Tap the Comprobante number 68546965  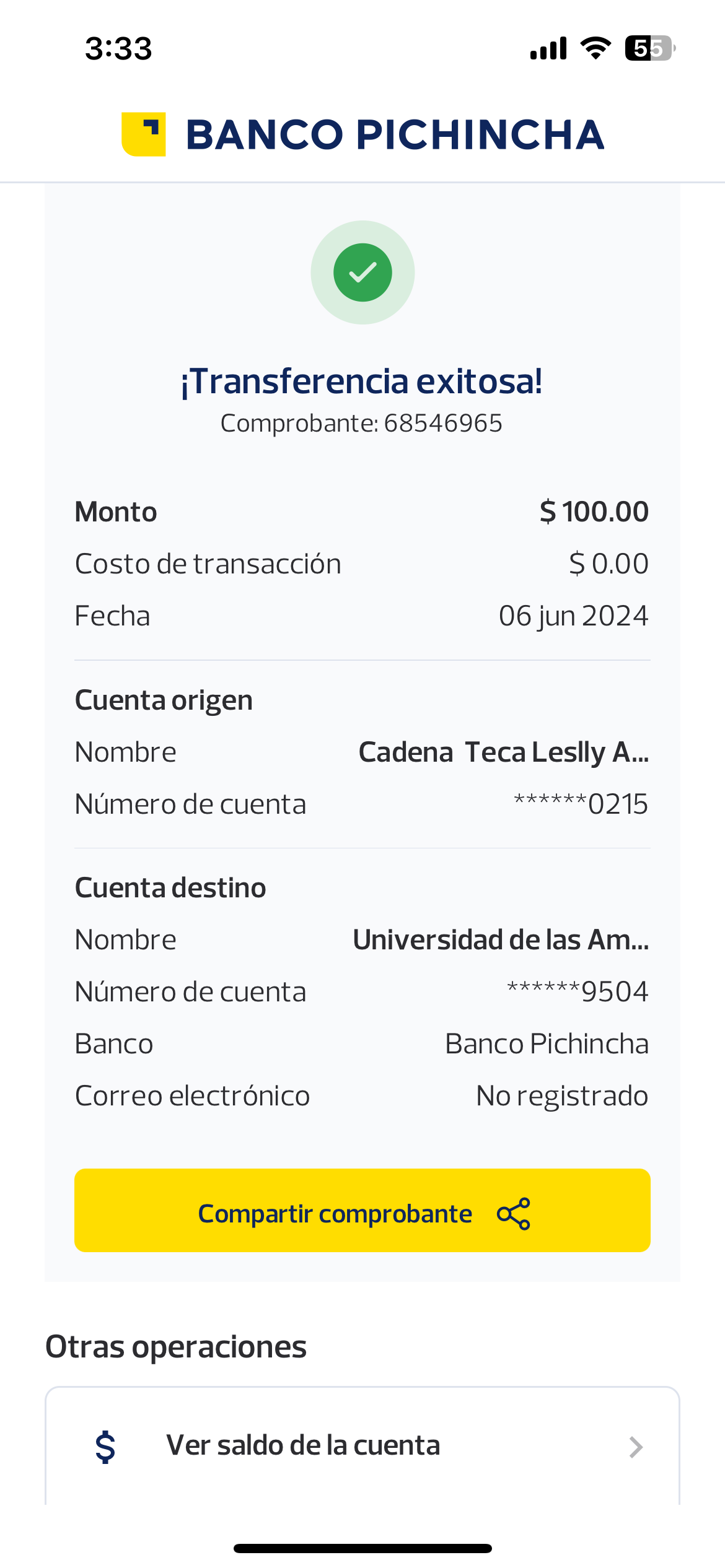tap(442, 424)
